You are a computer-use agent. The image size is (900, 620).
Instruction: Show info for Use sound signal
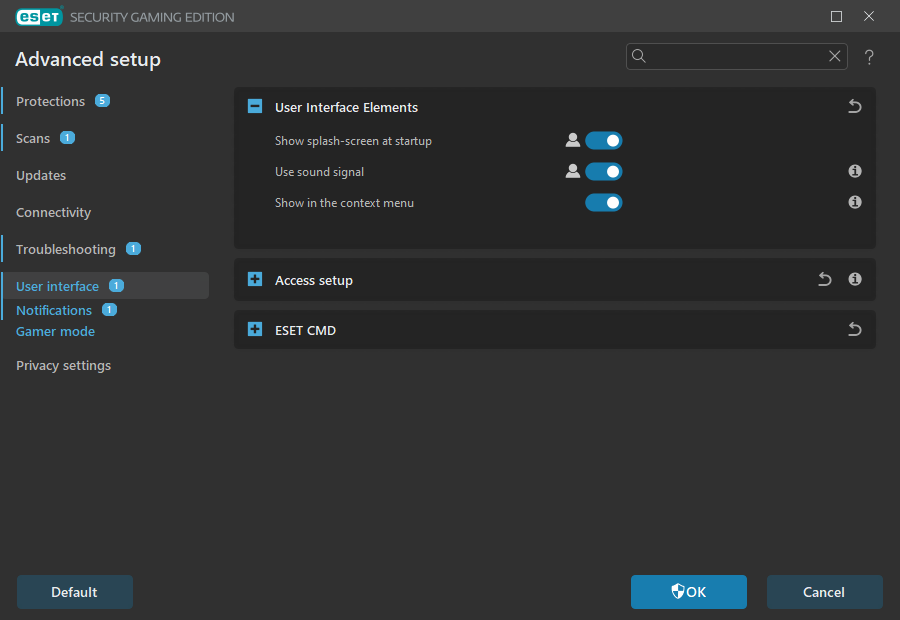[x=855, y=171]
